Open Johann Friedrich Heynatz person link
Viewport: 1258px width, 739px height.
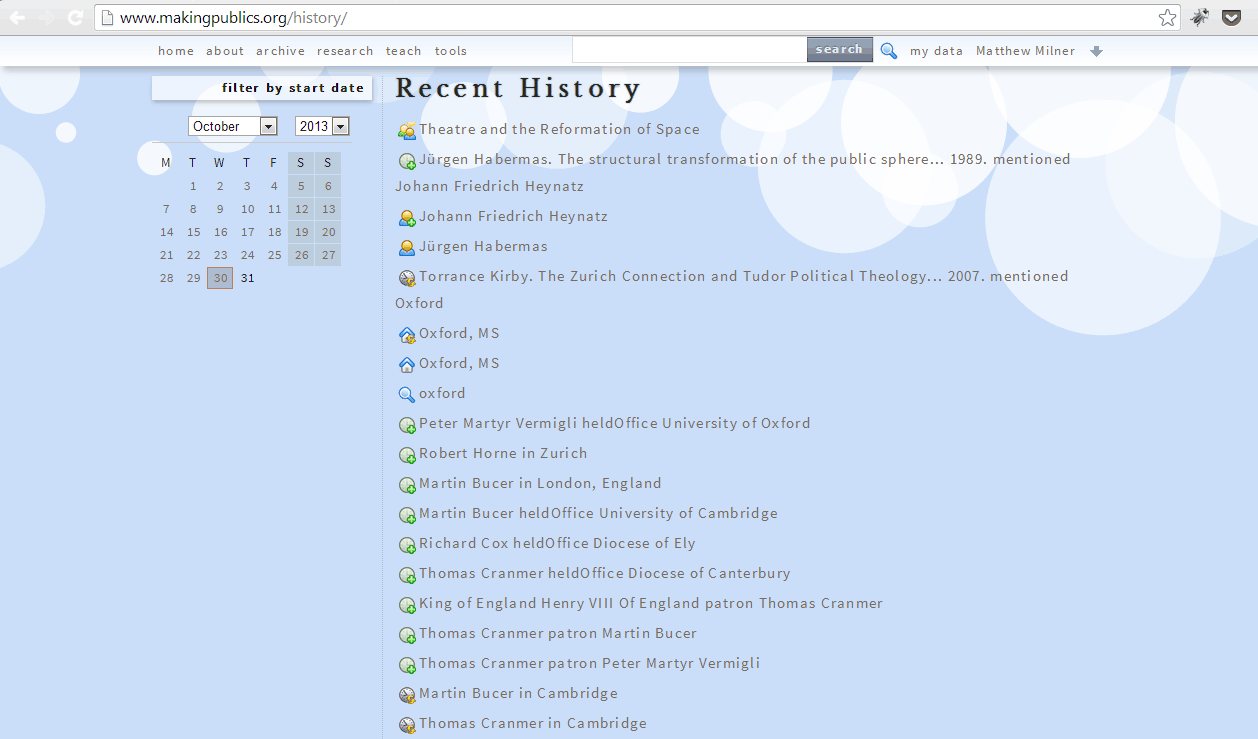(513, 216)
